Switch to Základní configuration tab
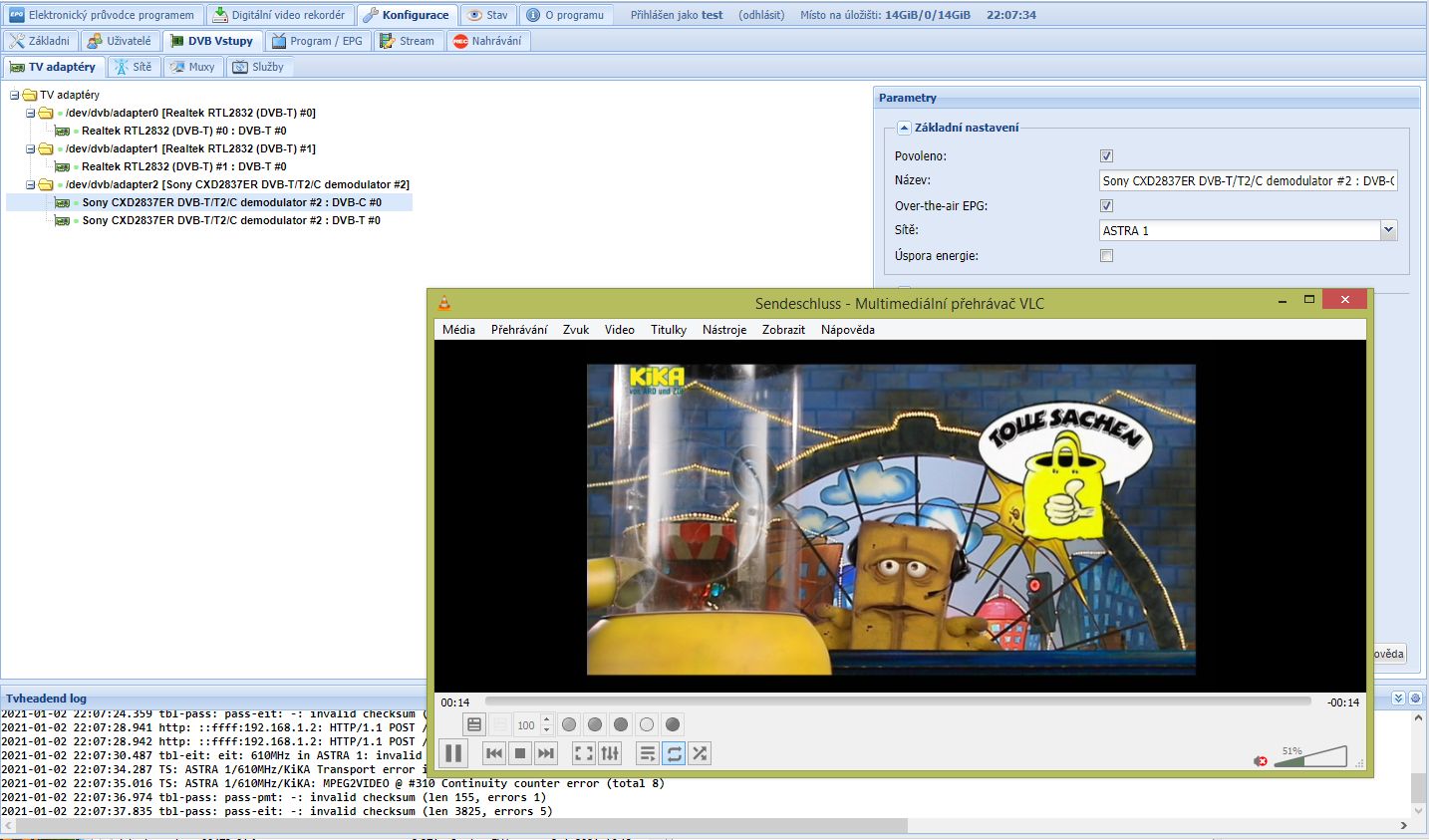The image size is (1429, 840). 40,41
